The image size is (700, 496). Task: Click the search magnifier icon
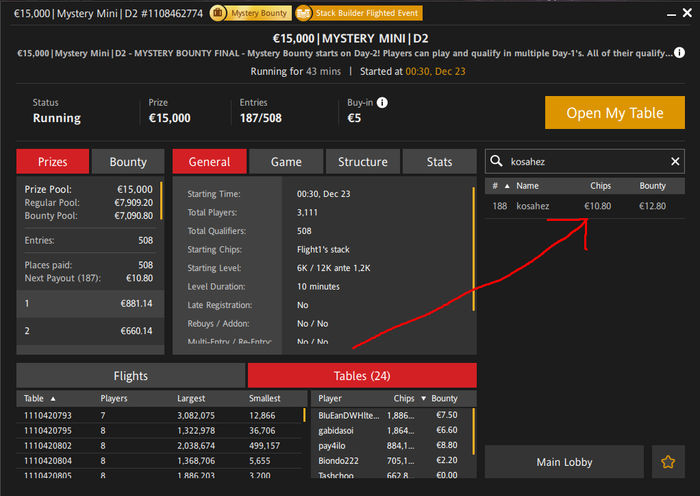[496, 161]
